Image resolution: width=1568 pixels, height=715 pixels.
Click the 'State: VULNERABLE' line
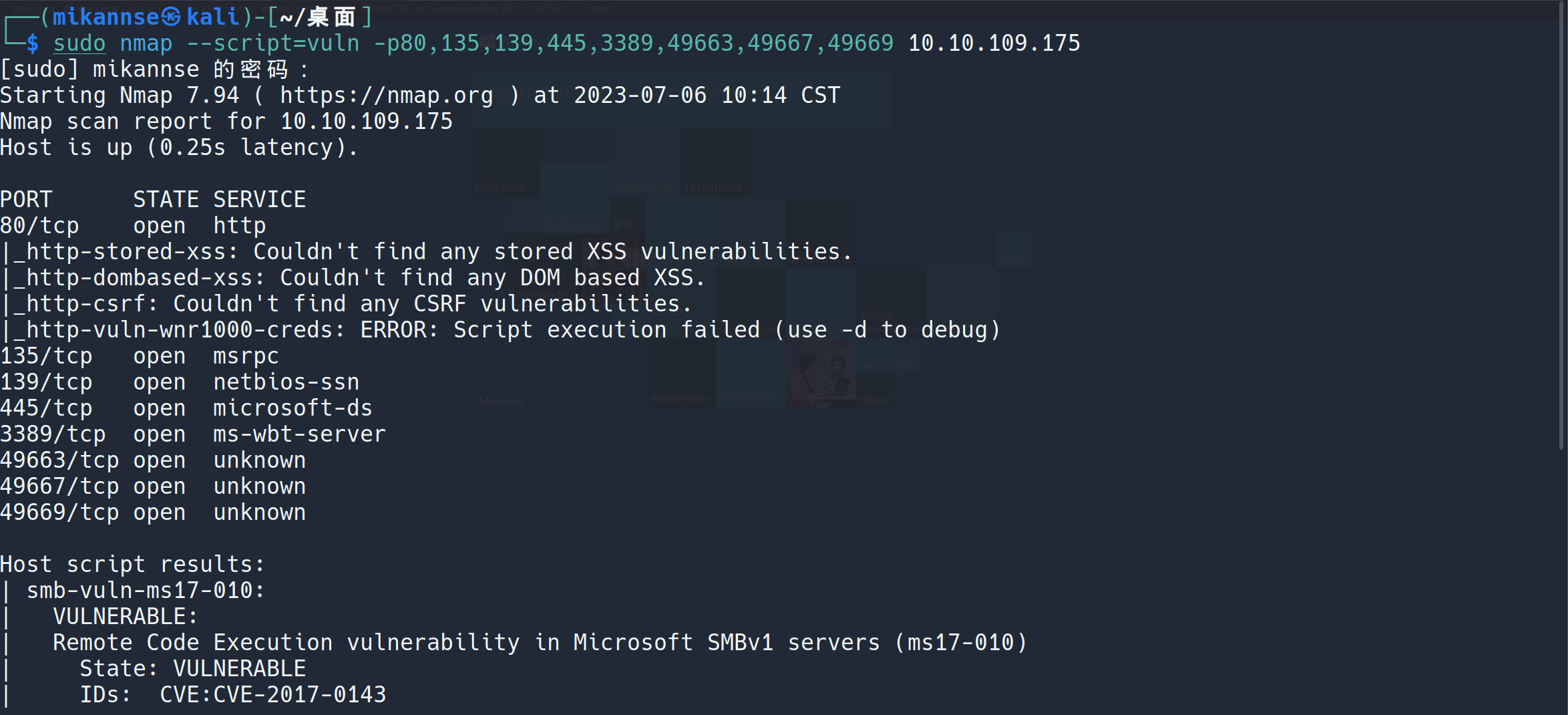coord(192,669)
